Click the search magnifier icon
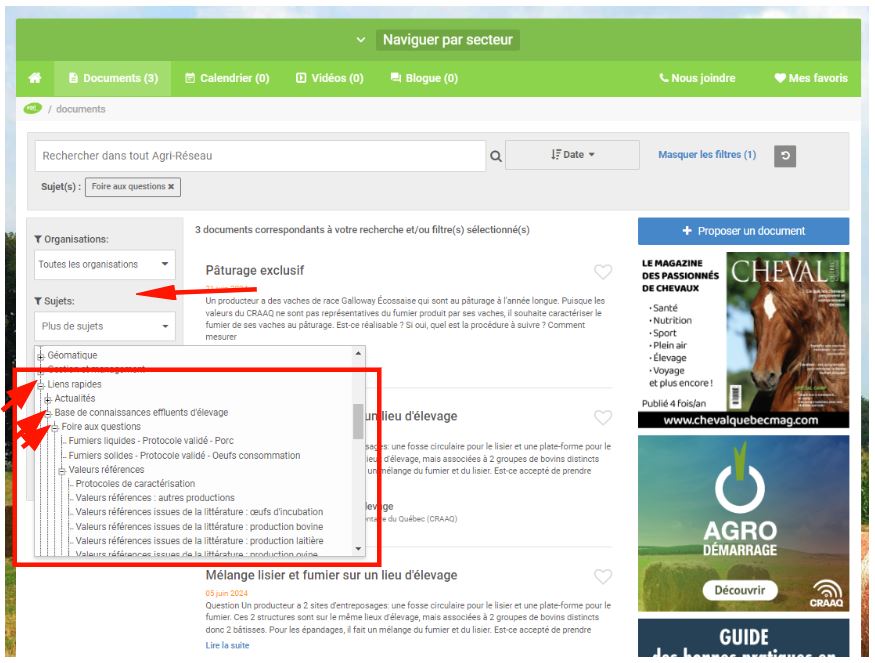The width and height of the screenshot is (875, 663). [x=495, y=156]
